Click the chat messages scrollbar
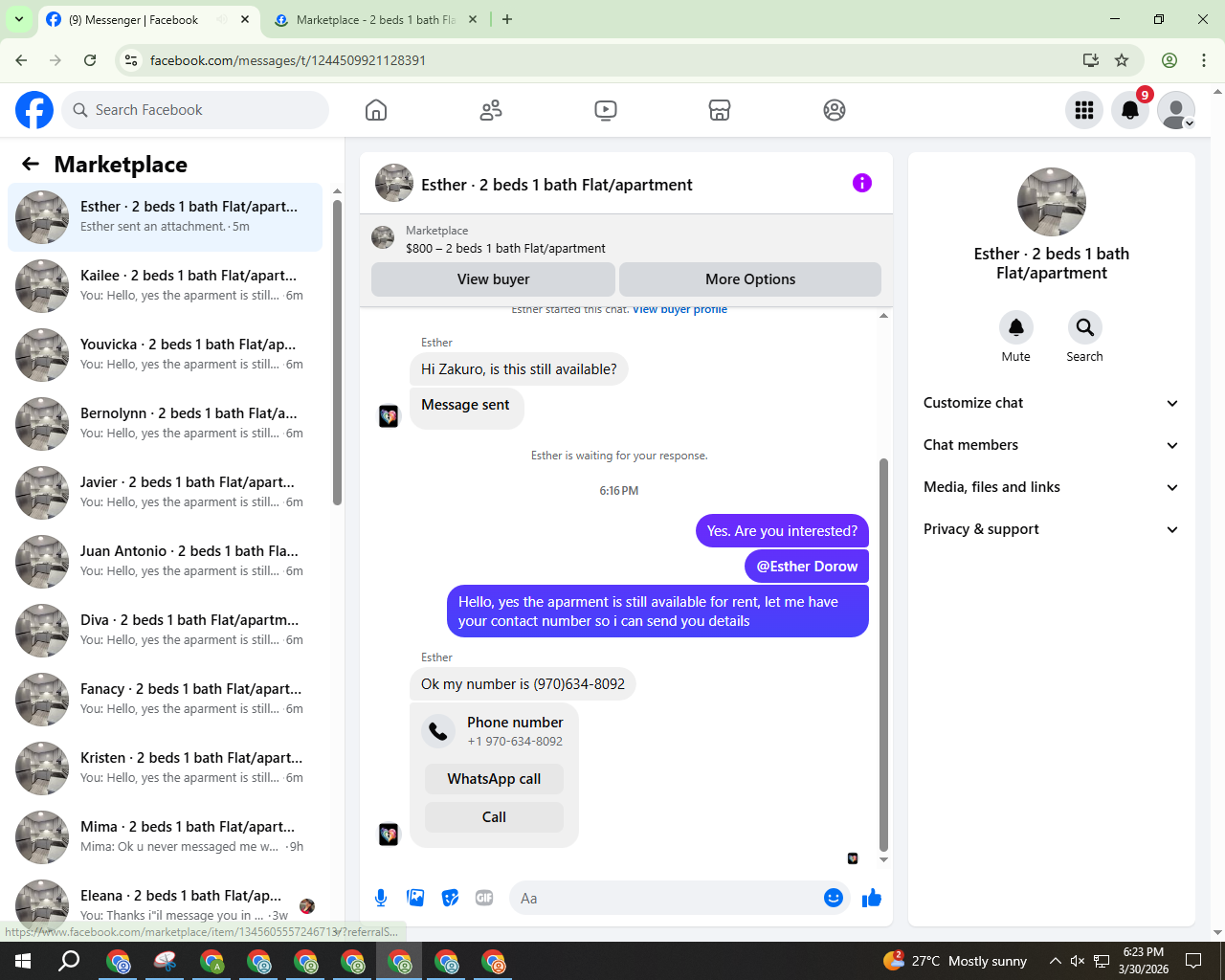Screen dimensions: 1225x980 coord(883,655)
